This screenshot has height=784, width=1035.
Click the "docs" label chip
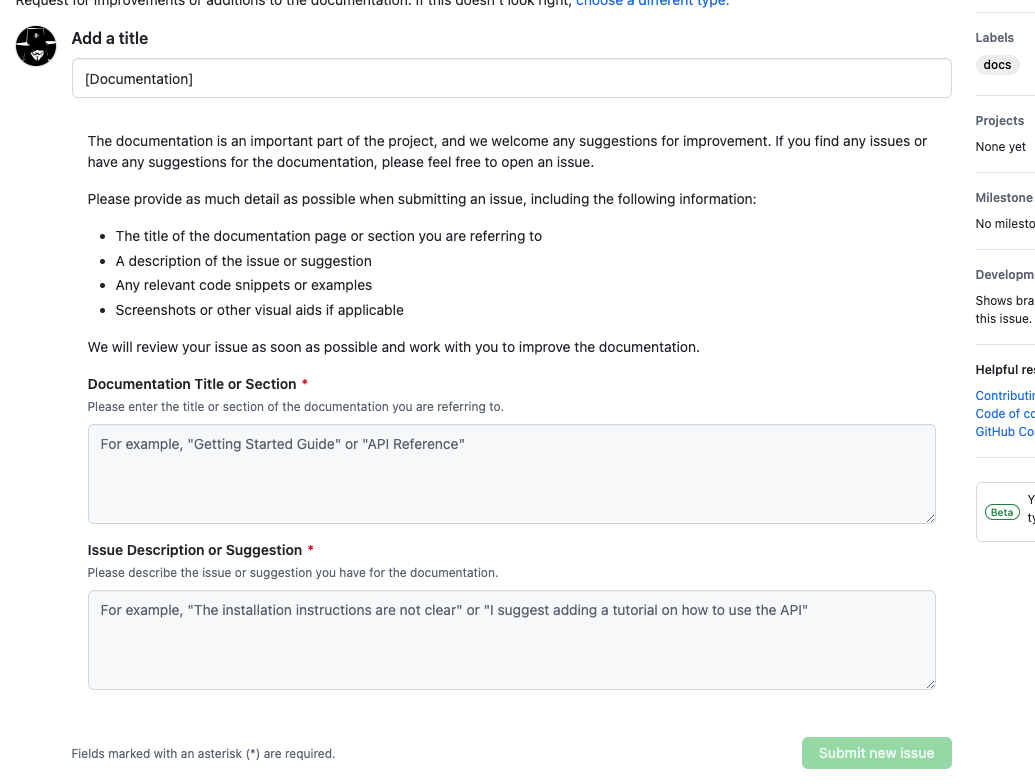pos(997,65)
